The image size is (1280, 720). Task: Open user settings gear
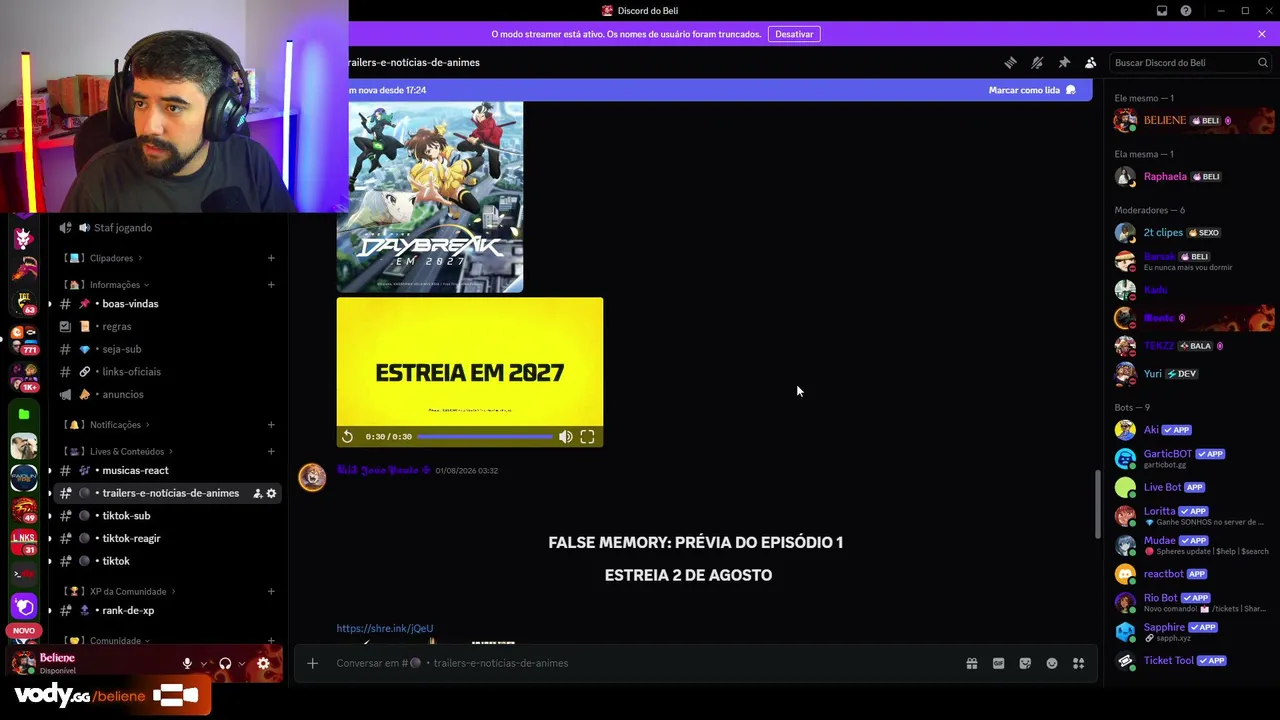[x=263, y=663]
